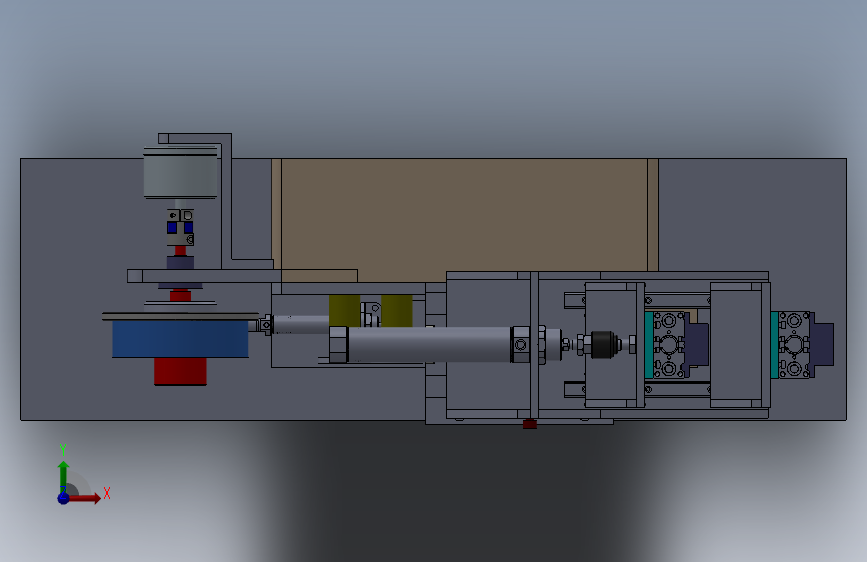This screenshot has width=867, height=562.
Task: Select the yellow block nearest the blue disc
Action: 344,311
